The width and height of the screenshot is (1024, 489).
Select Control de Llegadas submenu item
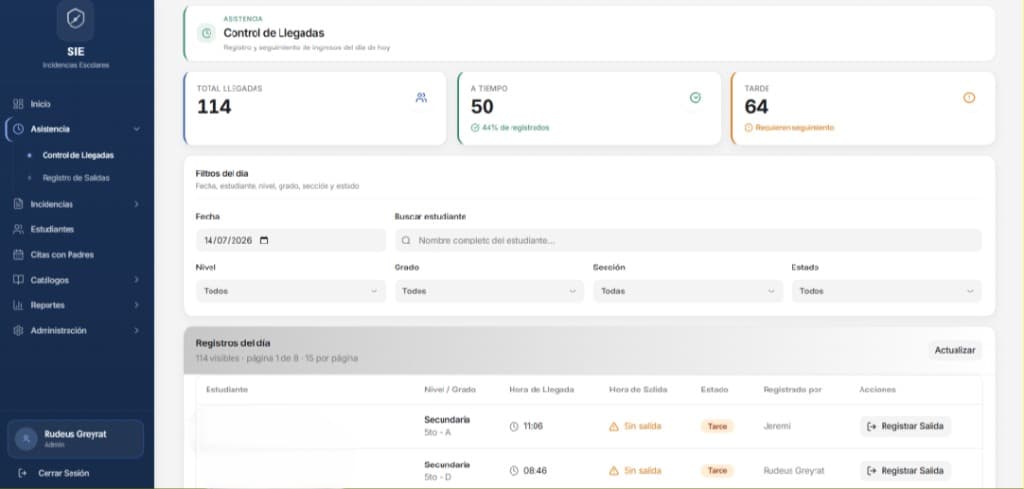pyautogui.click(x=78, y=155)
